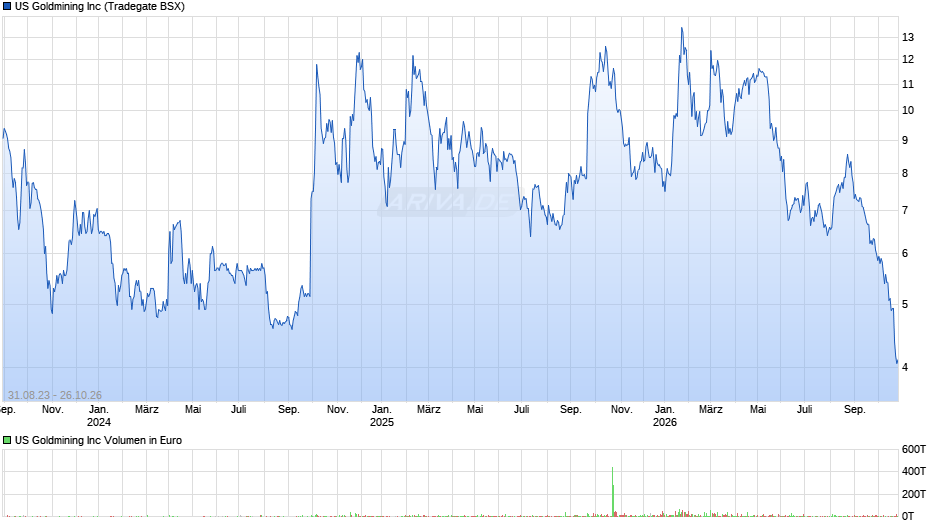The height and width of the screenshot is (526, 940).
Task: Click the price axis value 13
Action: click(x=908, y=37)
